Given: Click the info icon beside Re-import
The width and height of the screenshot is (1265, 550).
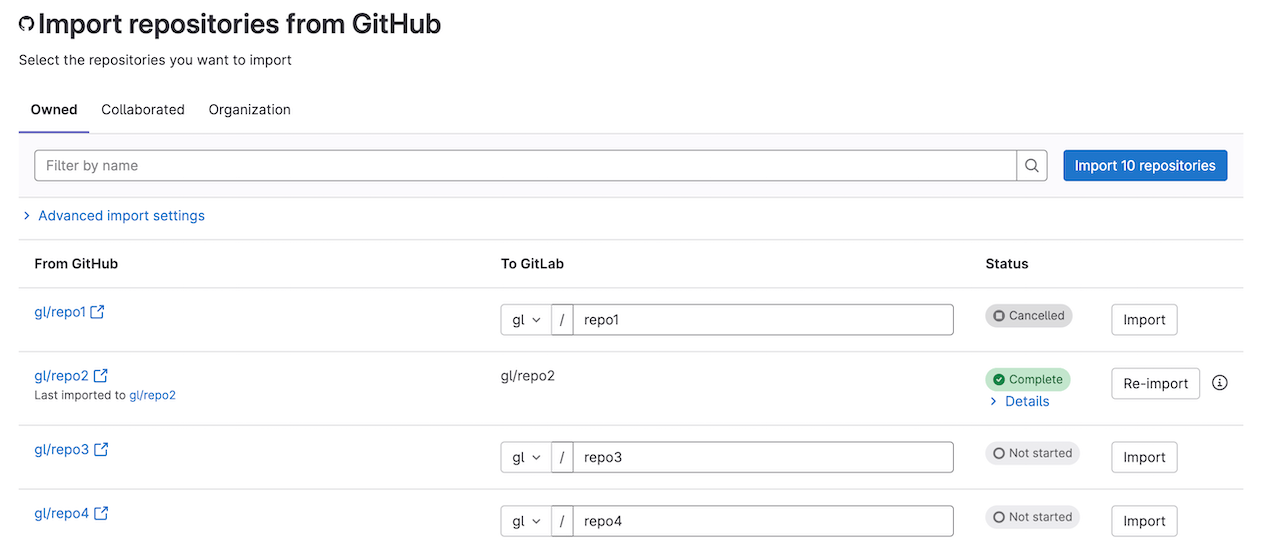Looking at the screenshot, I should click(1219, 383).
